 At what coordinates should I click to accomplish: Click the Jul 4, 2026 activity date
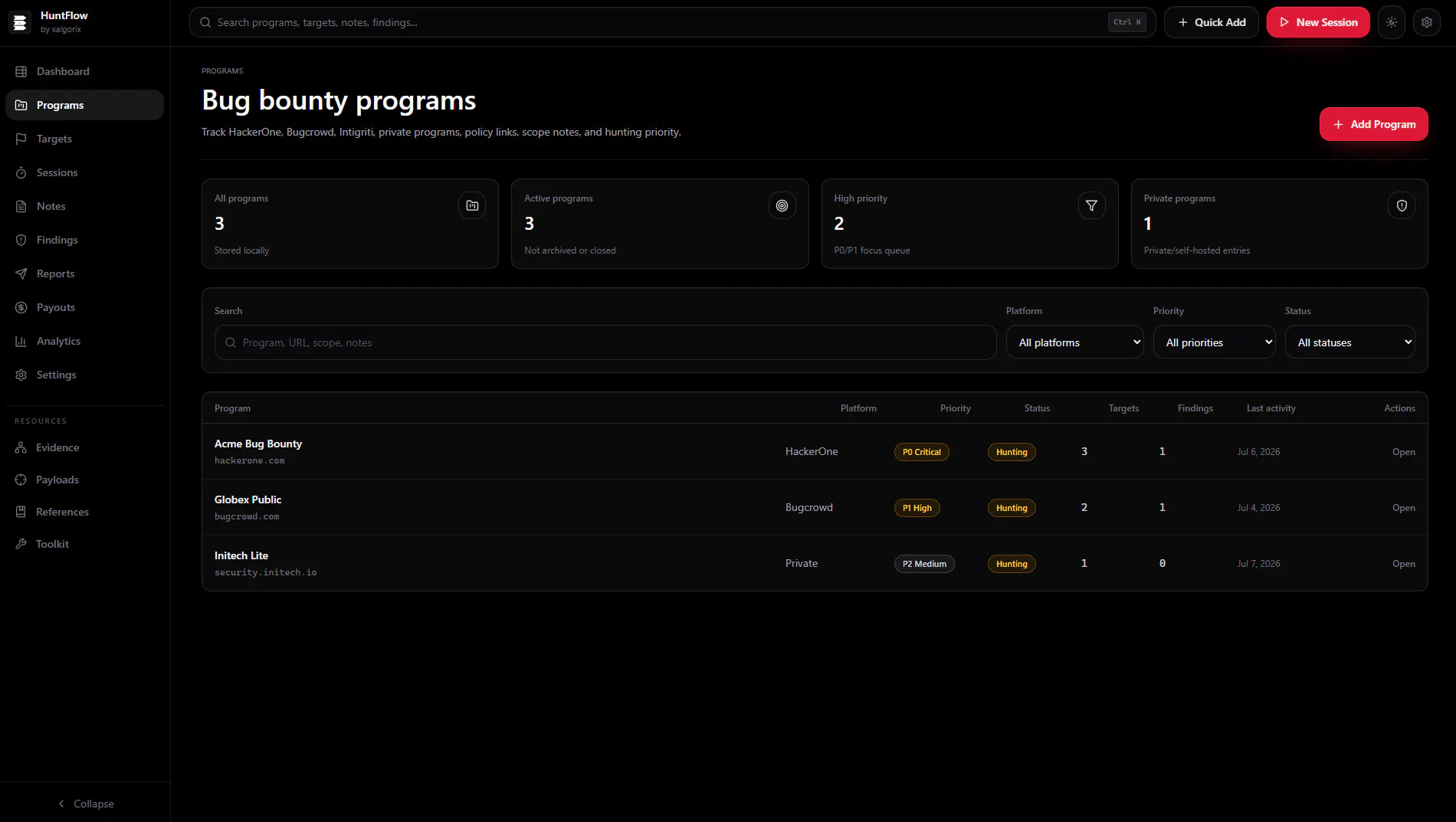pyautogui.click(x=1258, y=508)
